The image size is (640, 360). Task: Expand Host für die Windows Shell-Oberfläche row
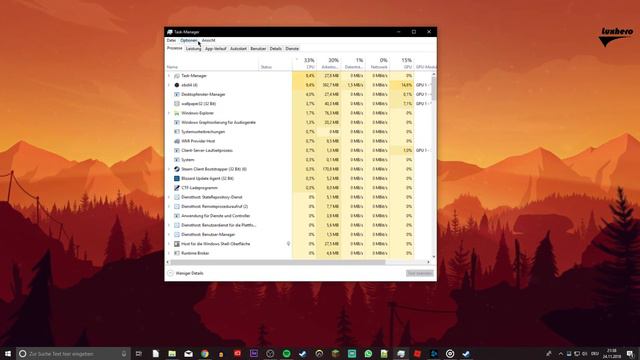click(x=169, y=244)
